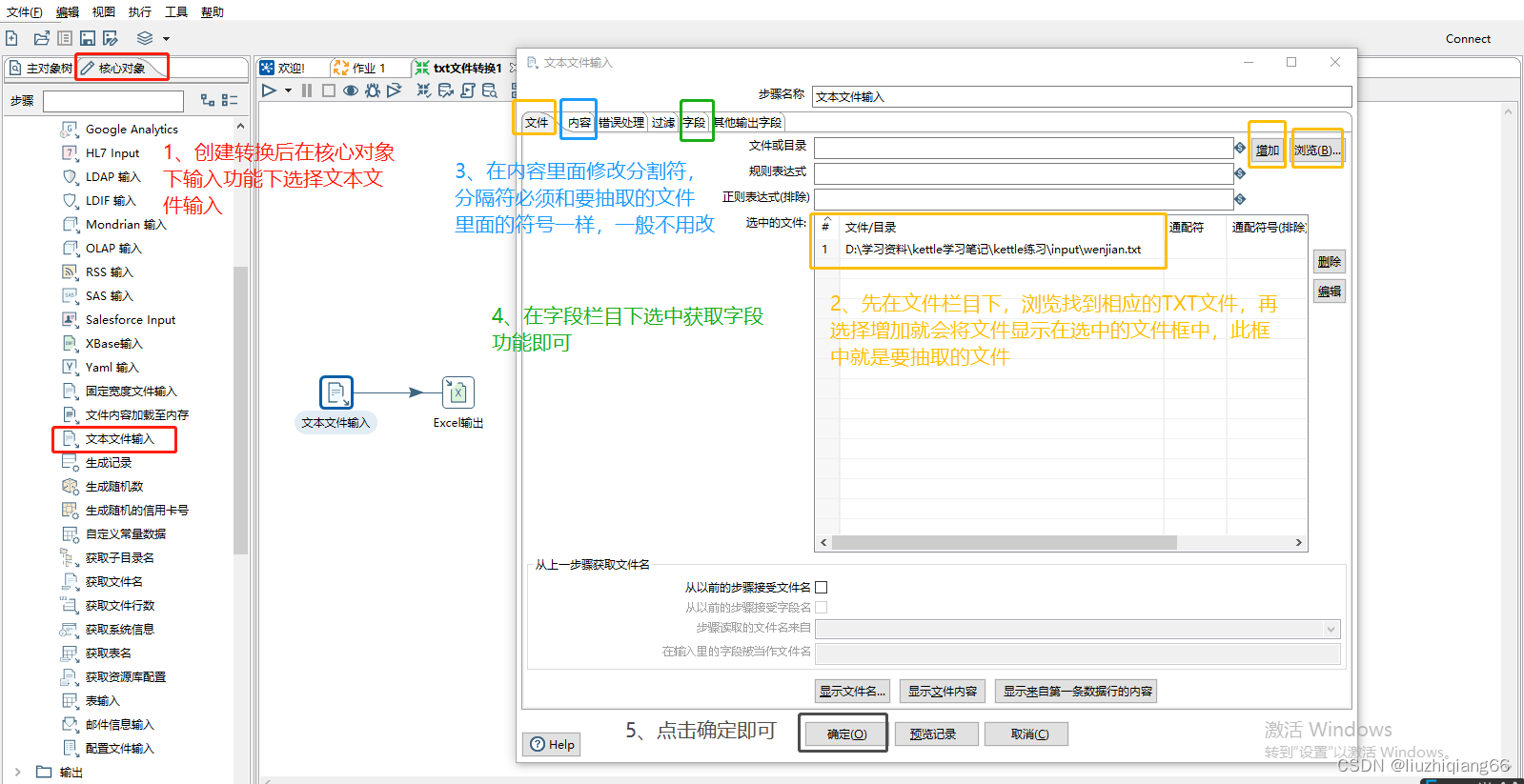Click the 增加 button
This screenshot has height=784, width=1524.
1267,151
